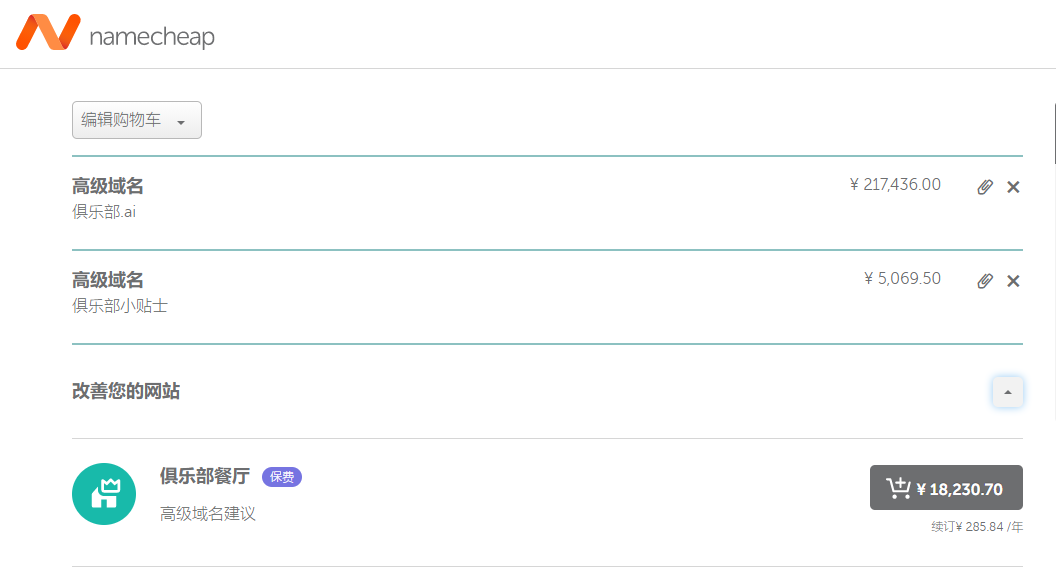Click the vertical scrollbar on right edge
The width and height of the screenshot is (1056, 586).
(x=1054, y=133)
